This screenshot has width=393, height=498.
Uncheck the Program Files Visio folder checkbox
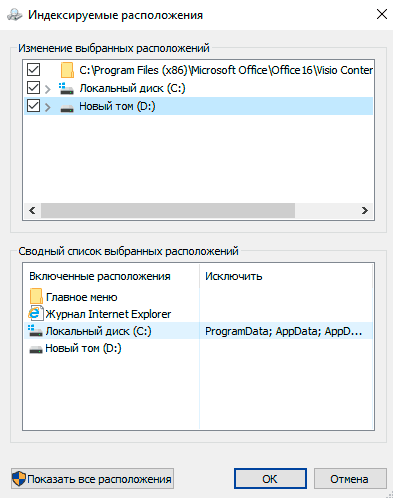click(34, 70)
